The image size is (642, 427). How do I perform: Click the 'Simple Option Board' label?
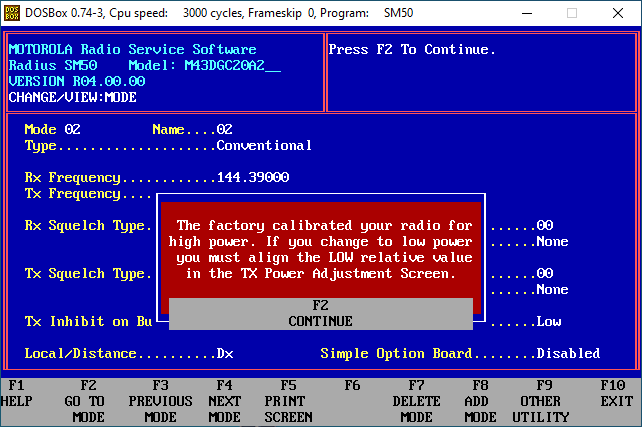point(396,353)
